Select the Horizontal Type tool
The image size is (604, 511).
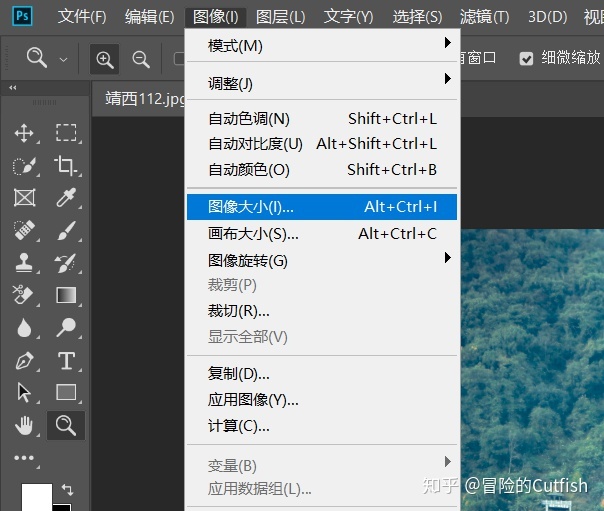coord(66,361)
